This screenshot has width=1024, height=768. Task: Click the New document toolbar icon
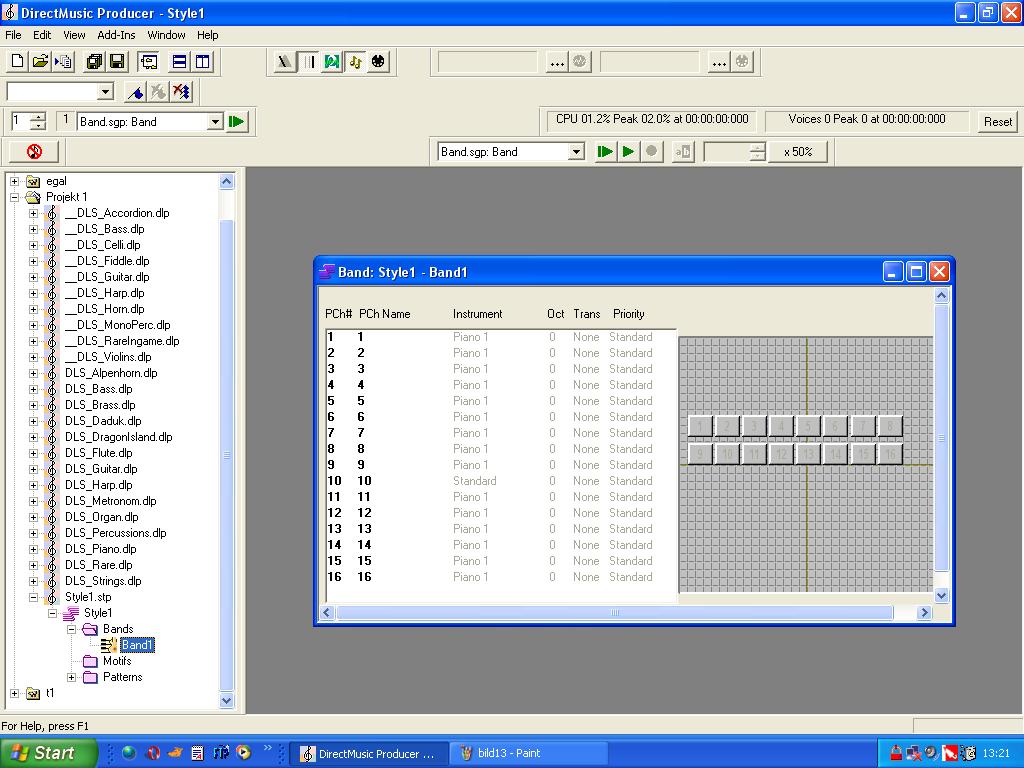[17, 62]
